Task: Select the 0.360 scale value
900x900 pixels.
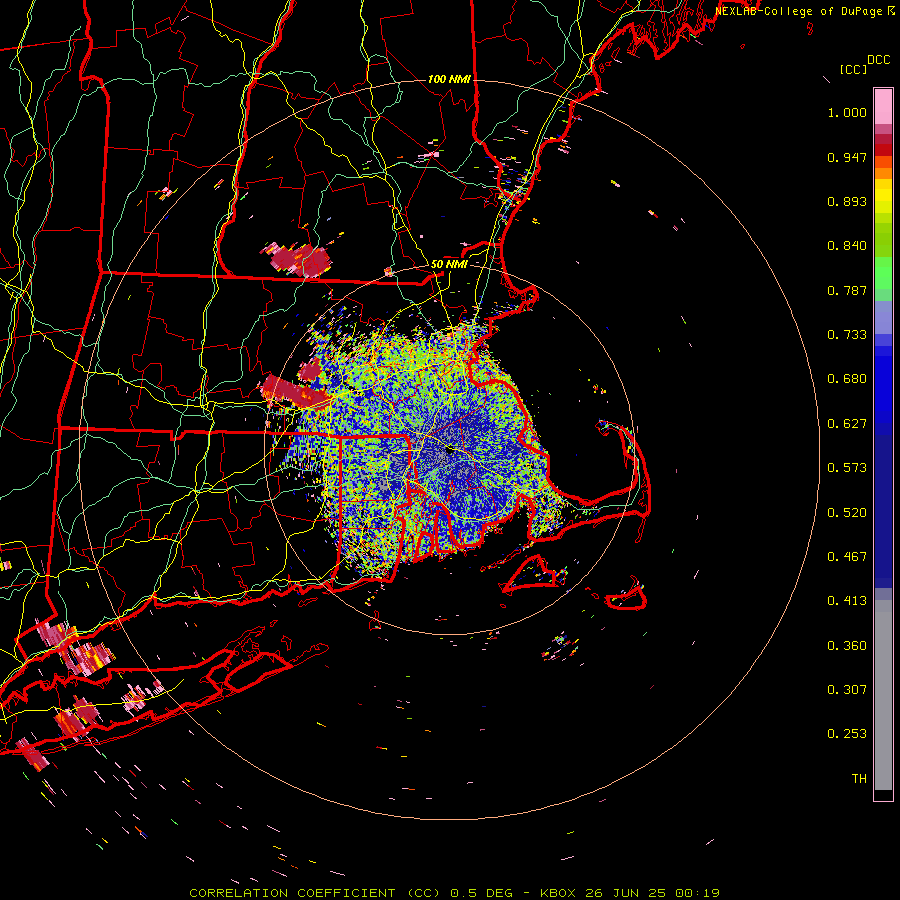Action: [x=847, y=646]
